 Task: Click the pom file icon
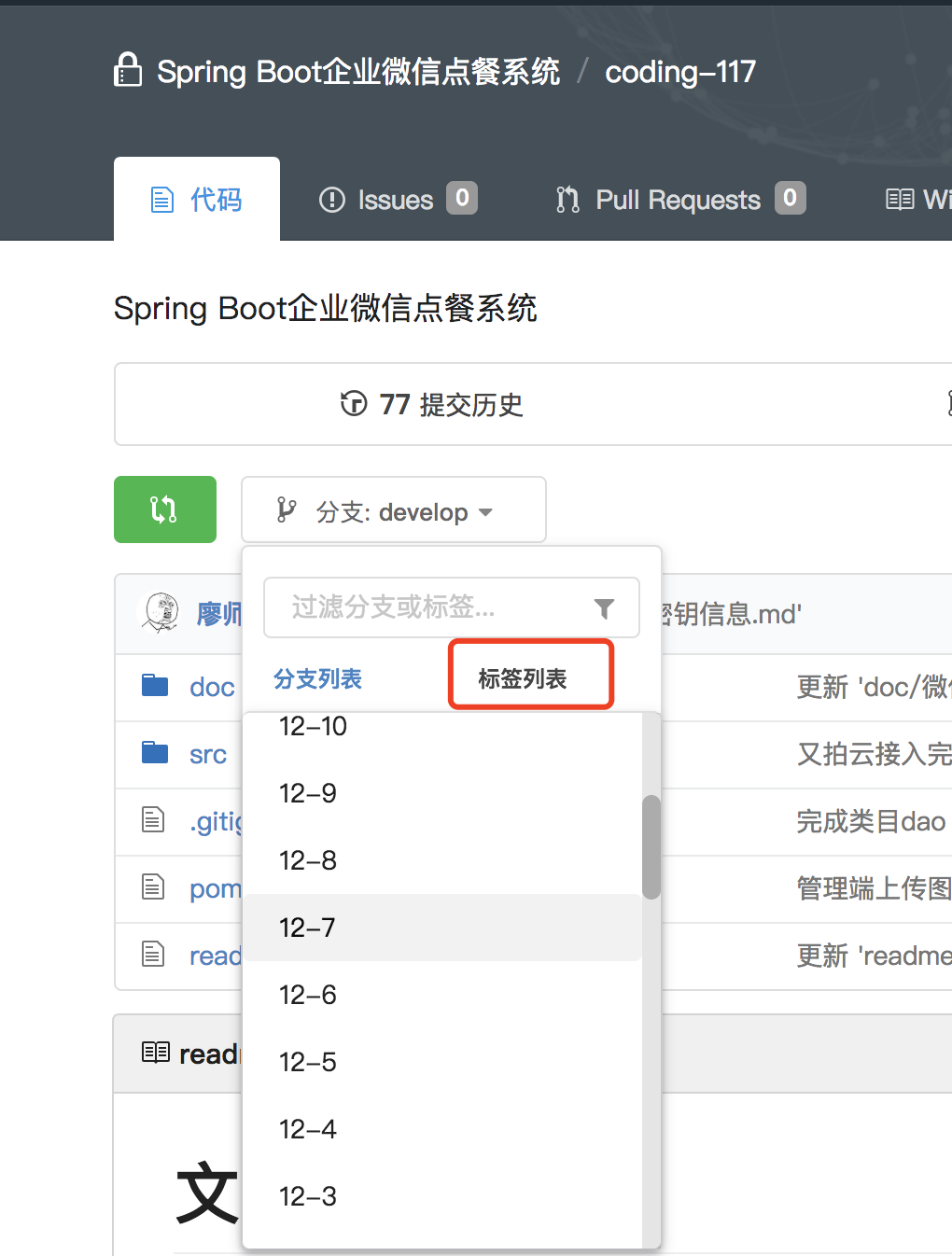pos(153,887)
